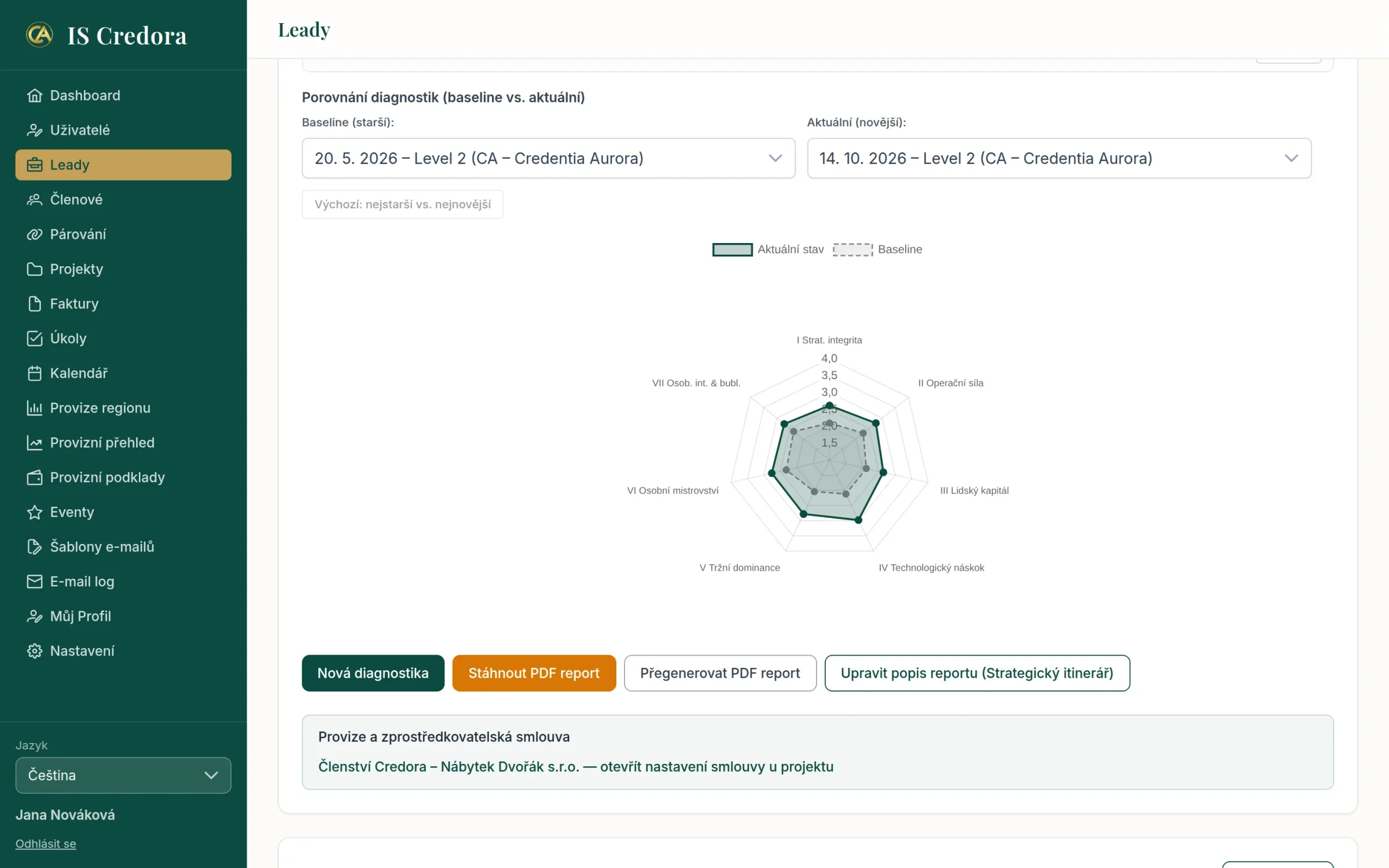Screen dimensions: 1389x868
Task: Open Členství Credora – Nábytek Dvořák contract link
Action: [576, 767]
